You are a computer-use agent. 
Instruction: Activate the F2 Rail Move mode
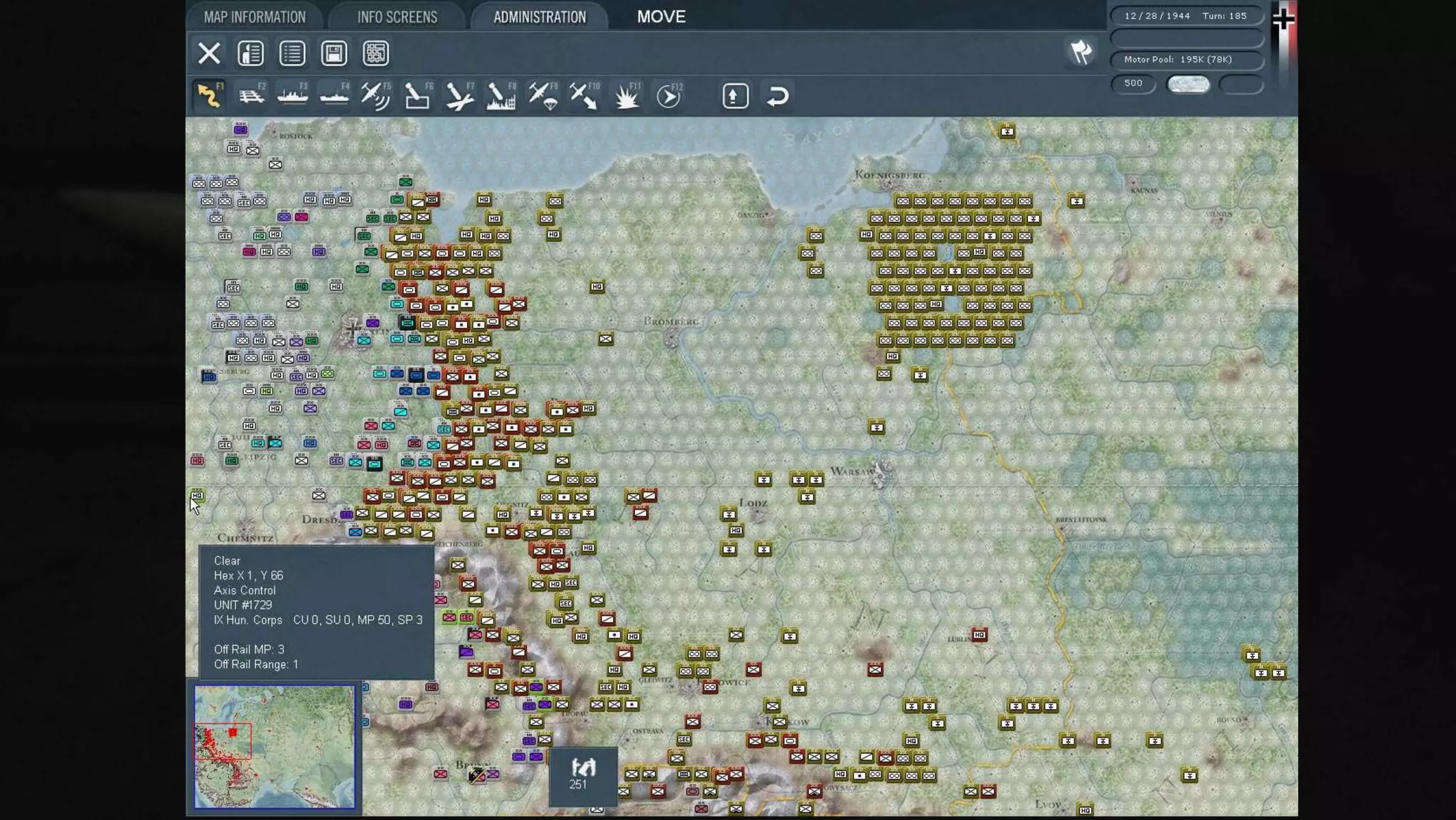click(250, 96)
